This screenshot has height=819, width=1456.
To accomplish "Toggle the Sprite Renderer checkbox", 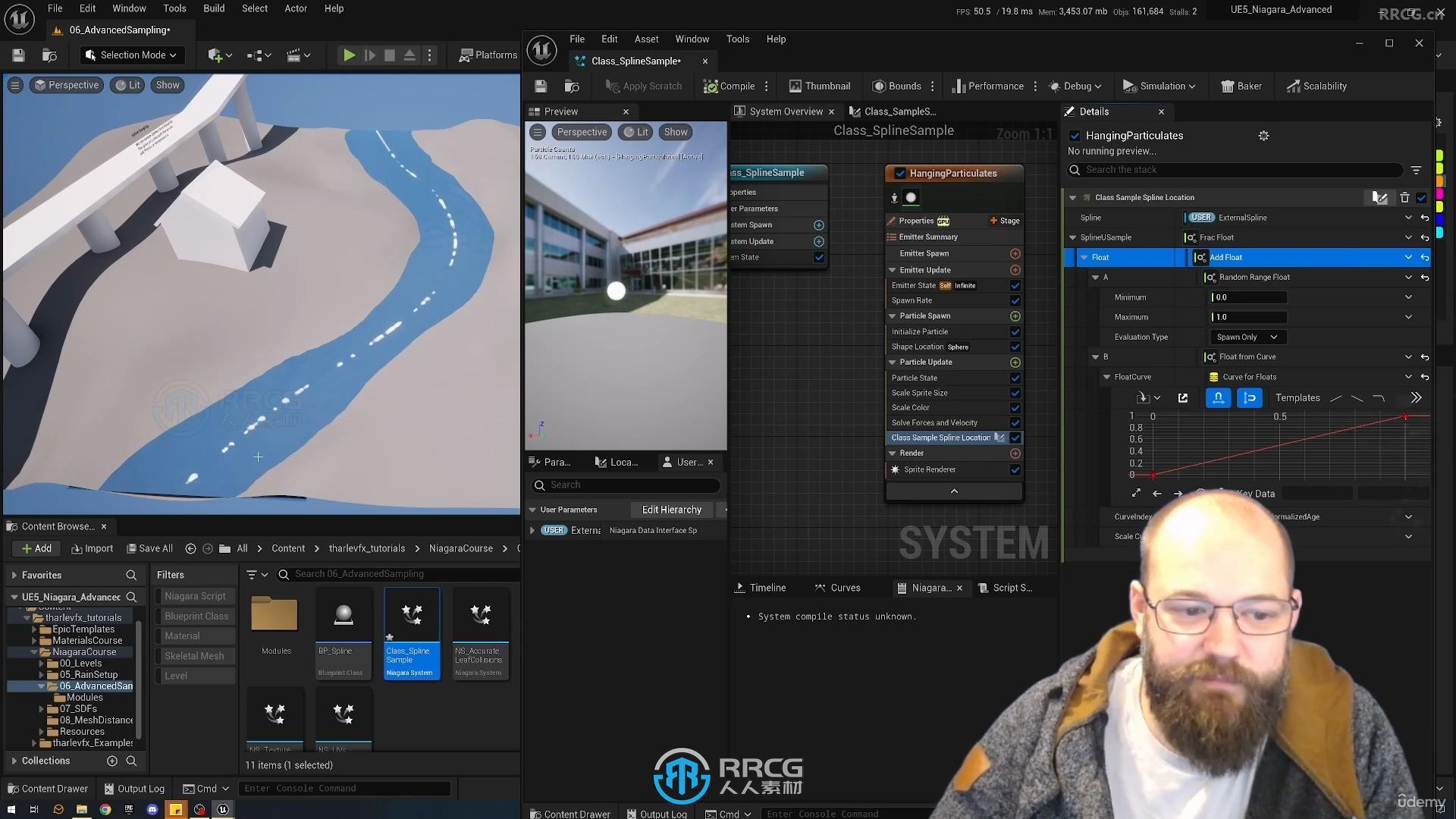I will [1015, 470].
